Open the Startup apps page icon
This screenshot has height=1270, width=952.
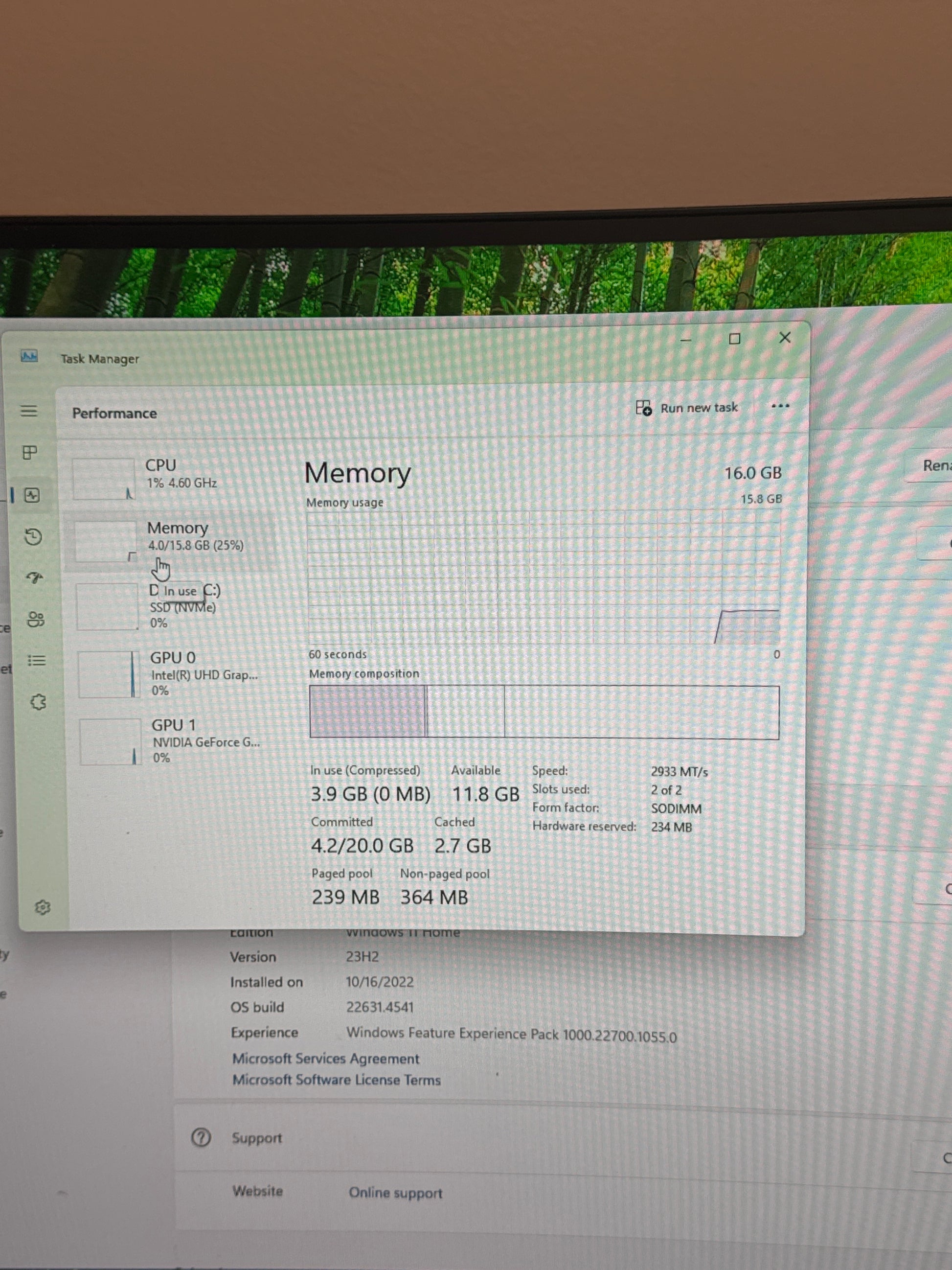[34, 577]
